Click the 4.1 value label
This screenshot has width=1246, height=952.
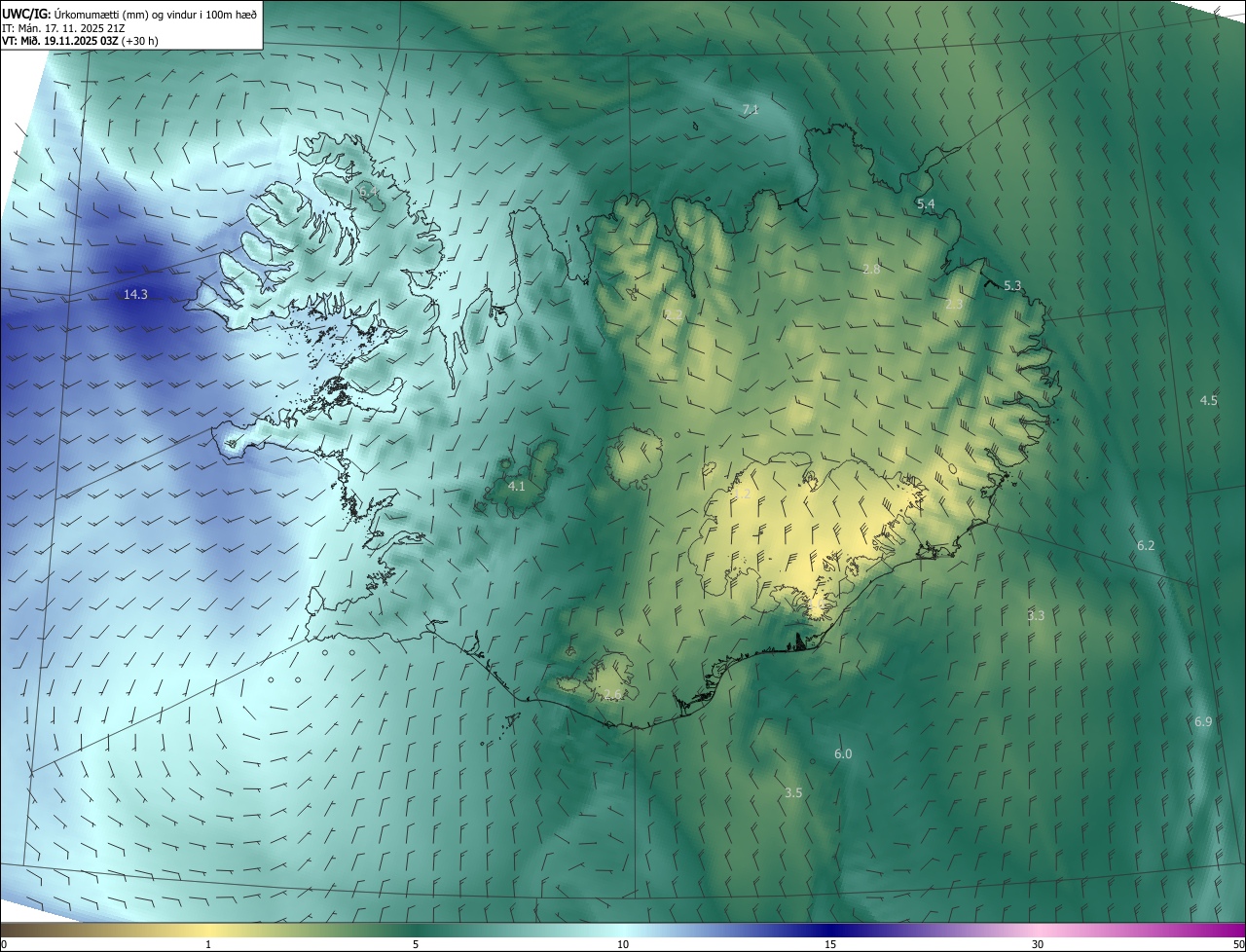(x=517, y=485)
